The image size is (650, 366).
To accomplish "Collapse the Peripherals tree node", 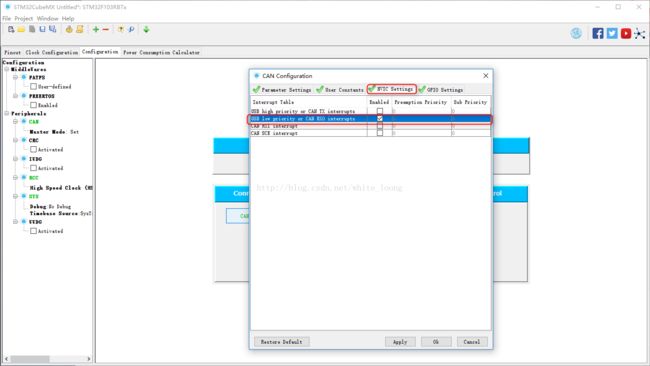I will point(7,113).
